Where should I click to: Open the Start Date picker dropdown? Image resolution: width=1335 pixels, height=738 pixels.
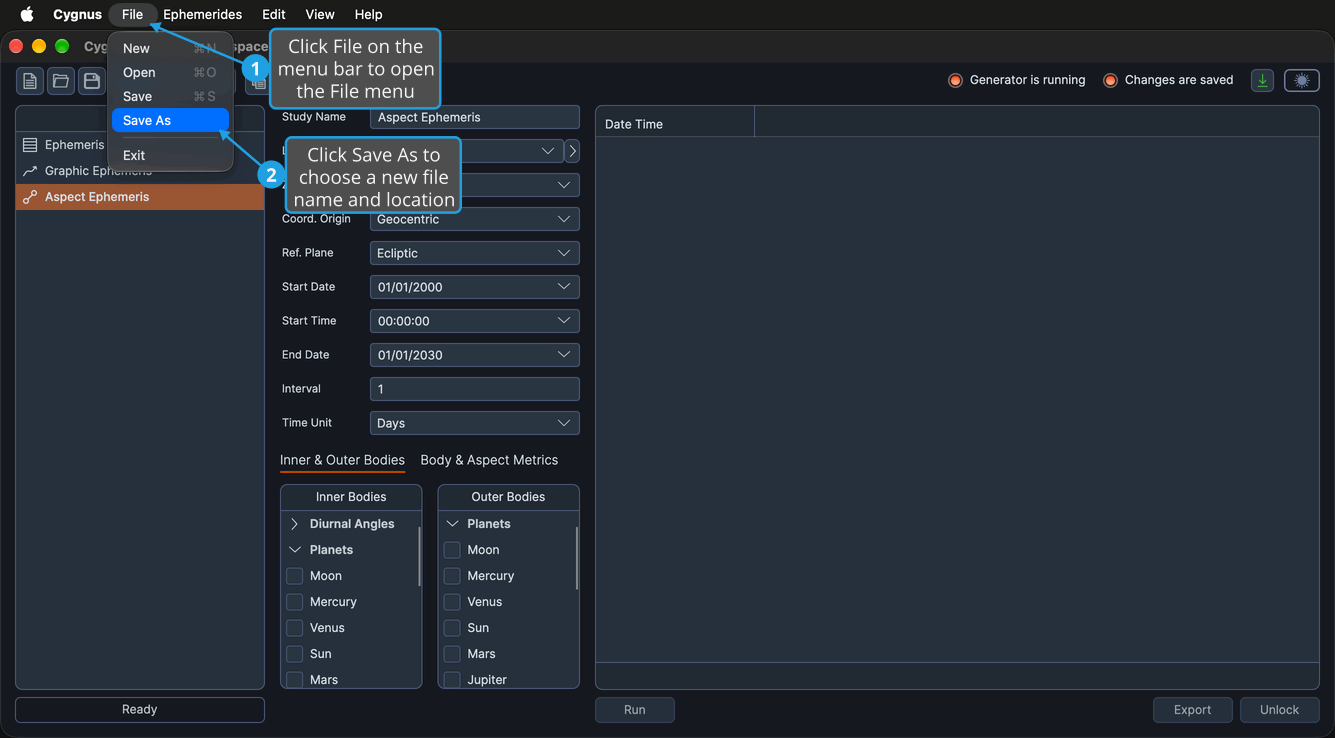coord(475,287)
